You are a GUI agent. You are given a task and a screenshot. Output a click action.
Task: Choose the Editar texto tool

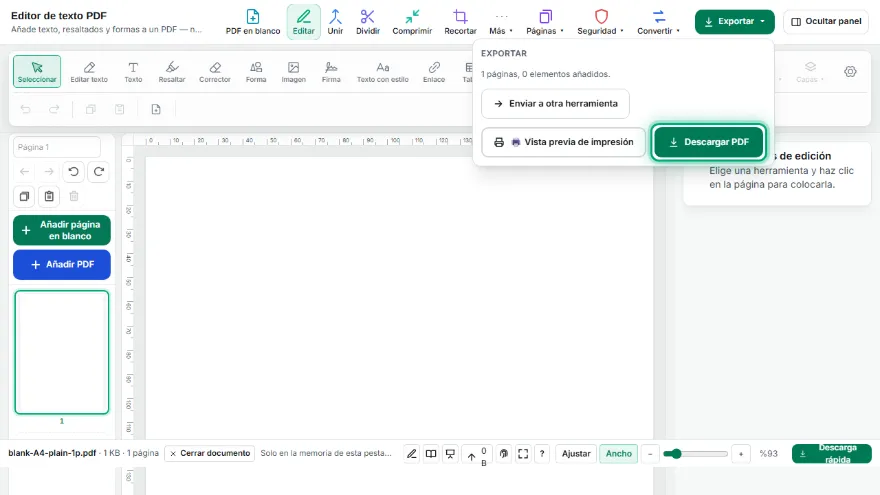pos(89,72)
